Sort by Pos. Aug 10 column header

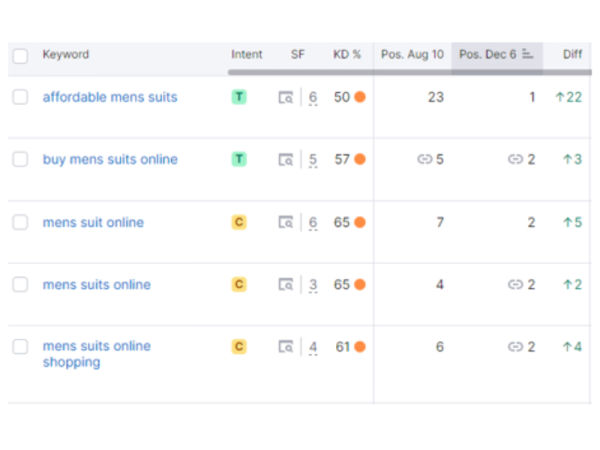coord(412,55)
